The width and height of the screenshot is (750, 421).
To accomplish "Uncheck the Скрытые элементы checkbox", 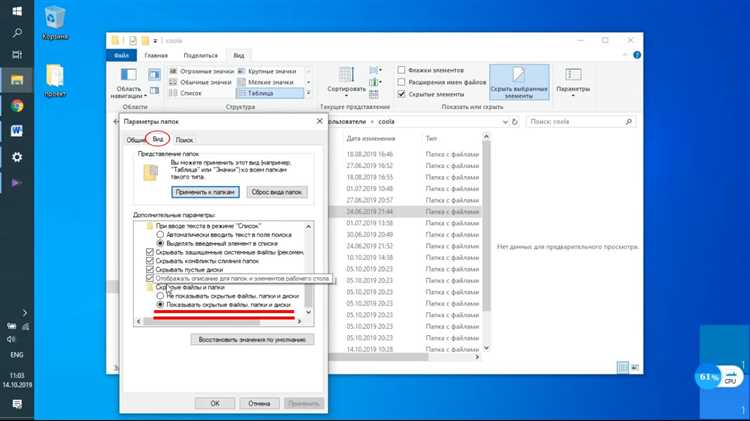I will [x=401, y=94].
